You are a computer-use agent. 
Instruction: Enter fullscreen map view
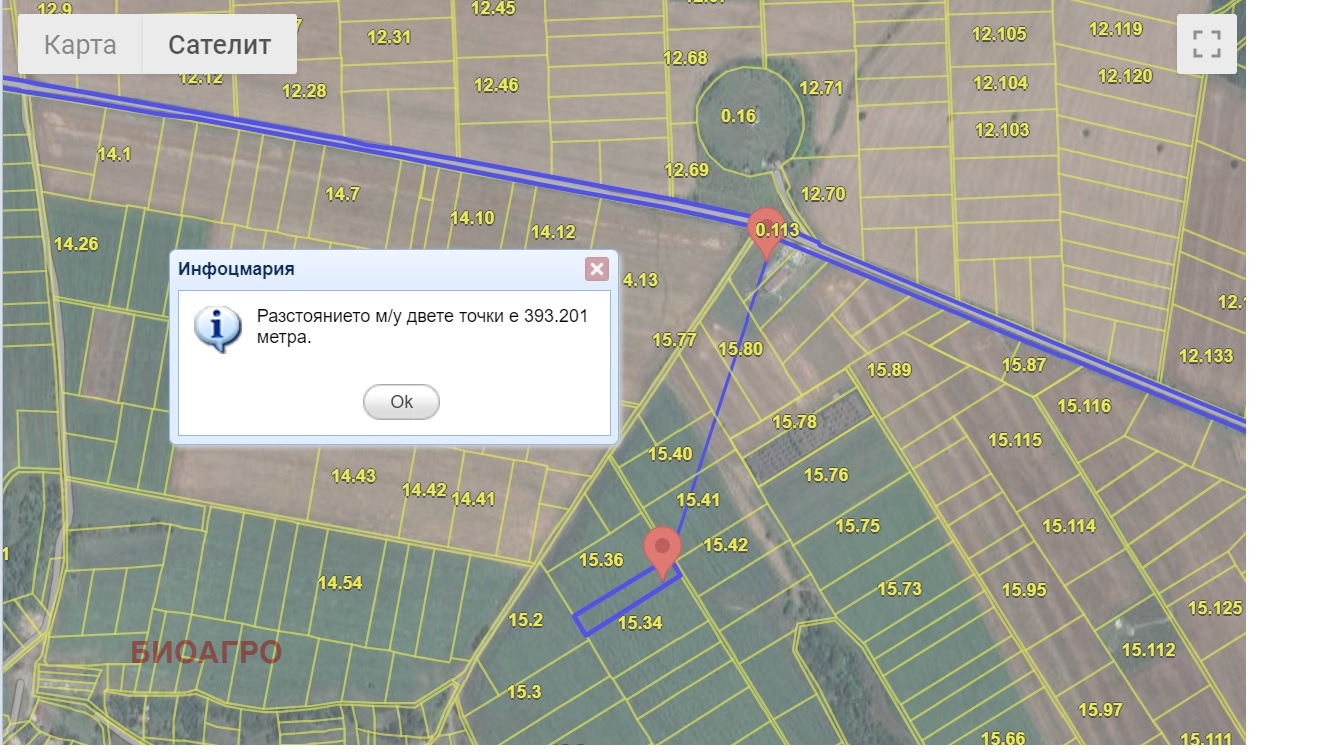[1206, 44]
